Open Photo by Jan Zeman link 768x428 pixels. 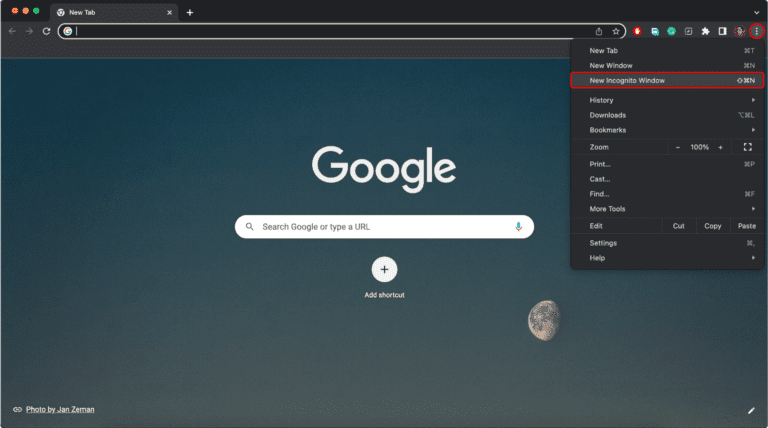point(60,409)
